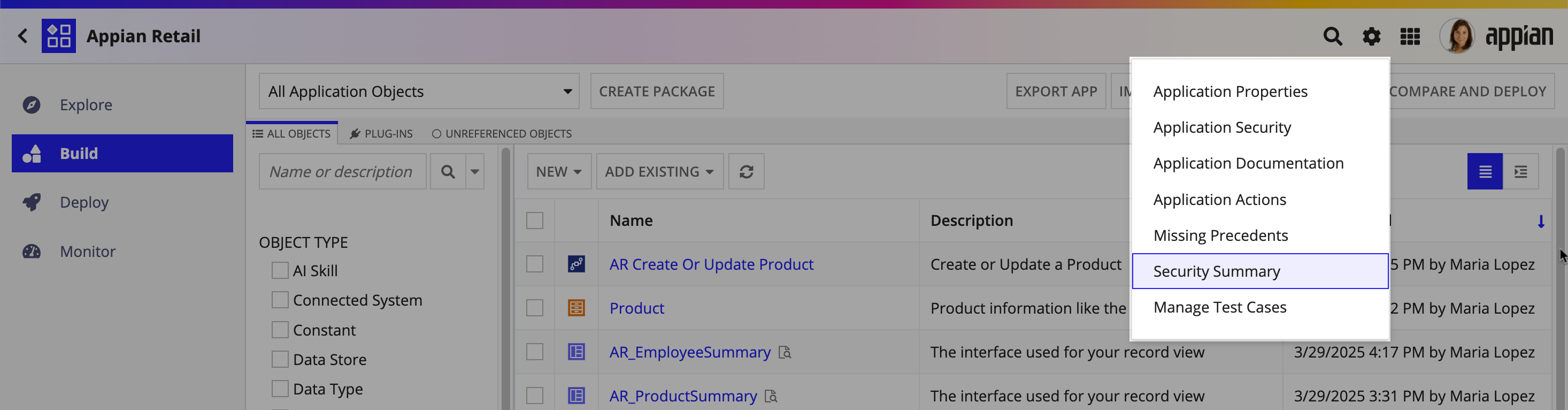Select Application Properties in the menu
The image size is (1568, 410).
click(1259, 92)
